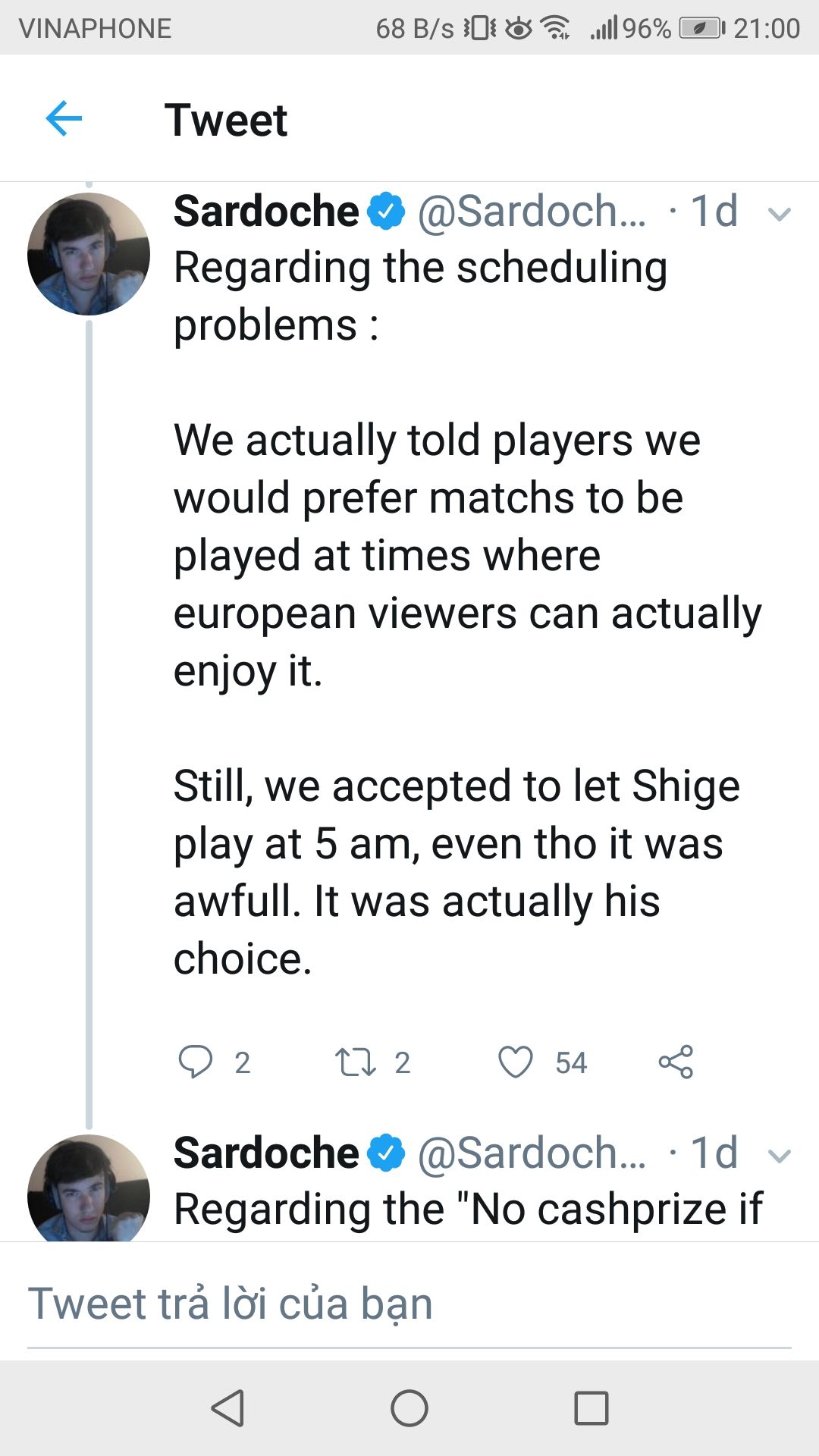Screen dimensions: 819x1456
Task: Tap the first tweet's verified badge
Action: tap(387, 211)
